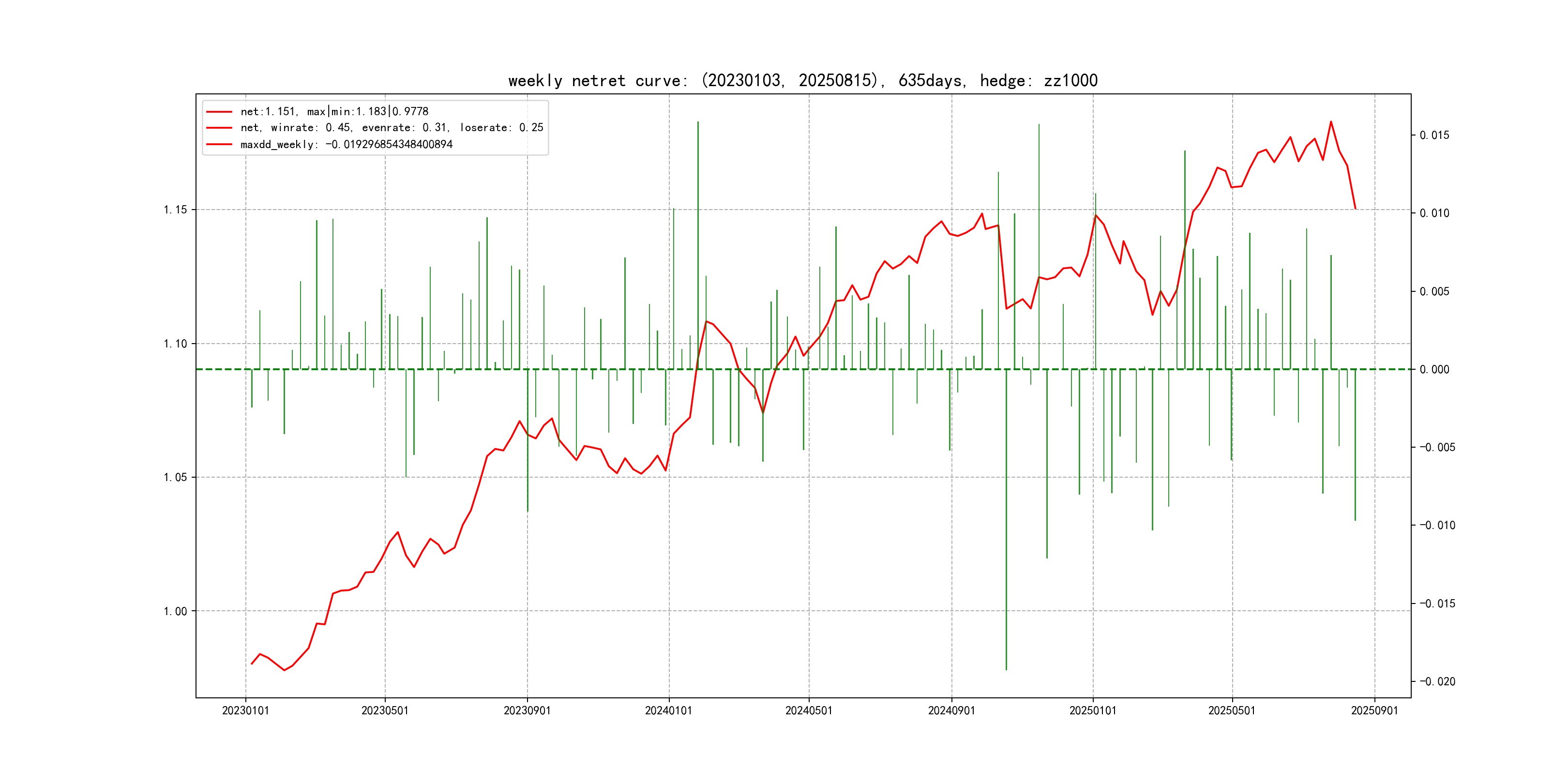Click the 20230101 x-axis date label

(x=245, y=710)
